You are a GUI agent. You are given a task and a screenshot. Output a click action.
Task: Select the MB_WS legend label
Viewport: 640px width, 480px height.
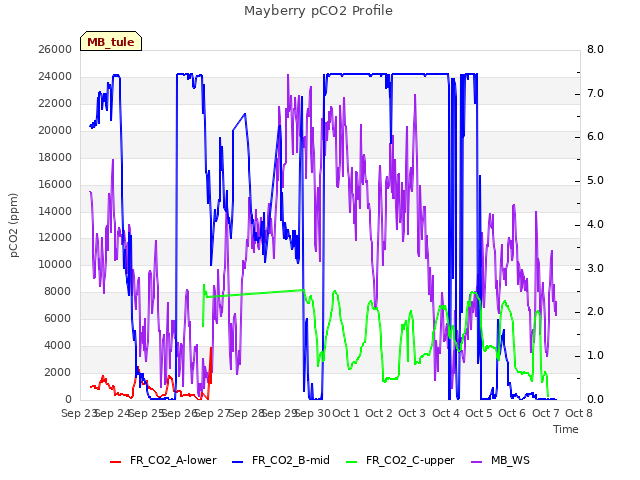pos(510,460)
